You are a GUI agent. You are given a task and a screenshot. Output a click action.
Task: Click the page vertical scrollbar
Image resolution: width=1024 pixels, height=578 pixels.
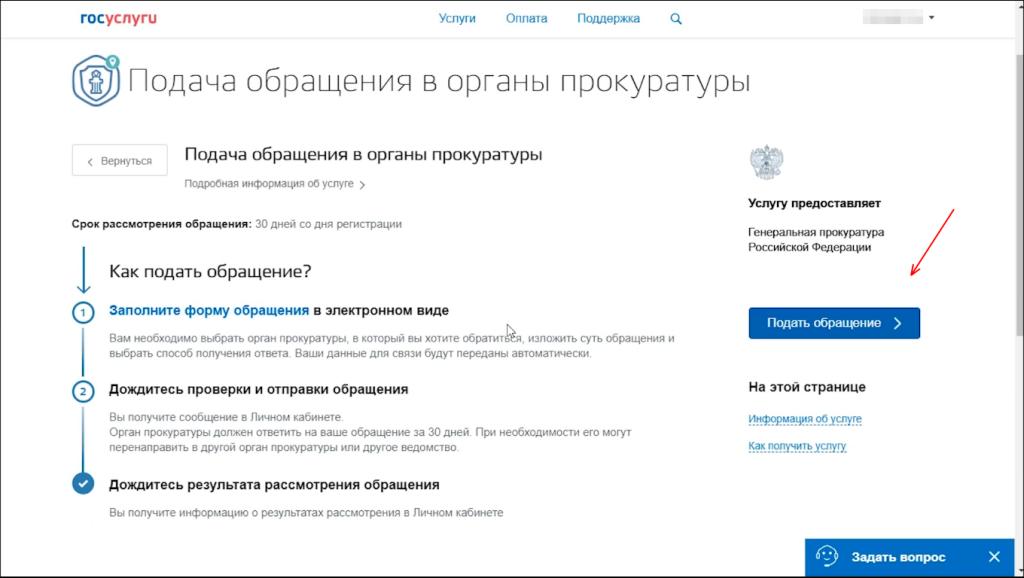(1018, 196)
